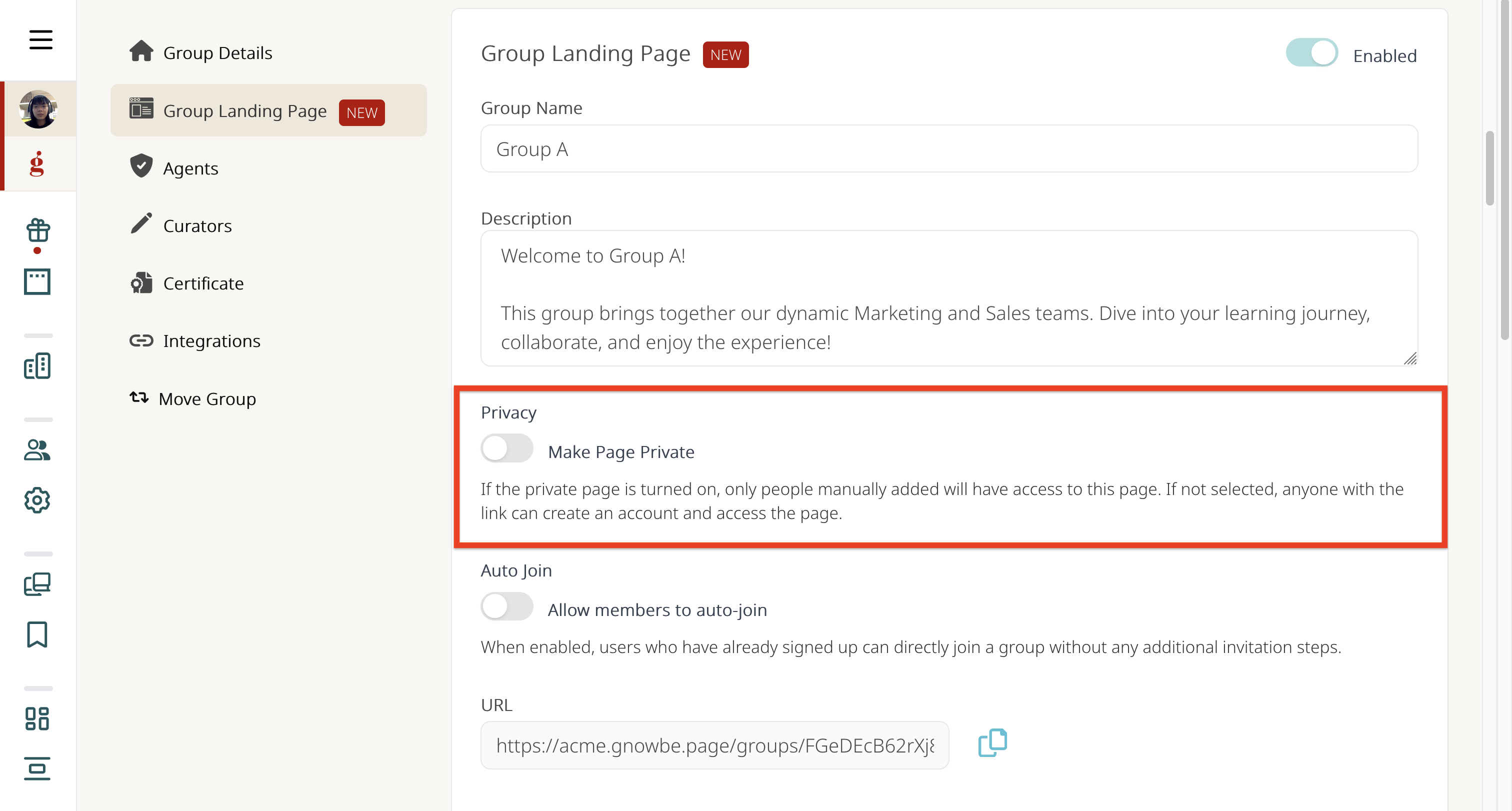
Task: Click the shield icon beside Agents
Action: coord(141,166)
